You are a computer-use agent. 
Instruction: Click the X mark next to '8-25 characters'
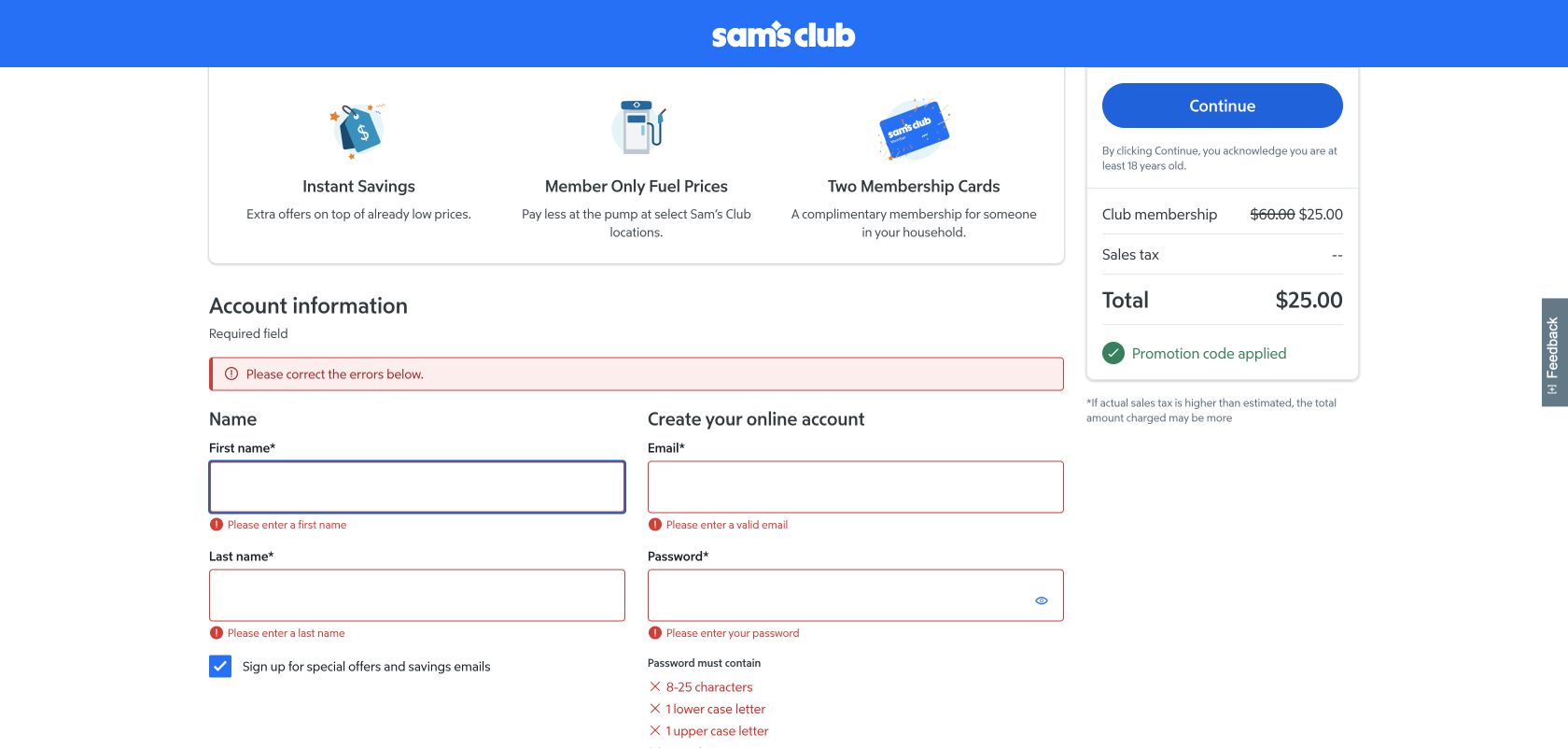(655, 686)
